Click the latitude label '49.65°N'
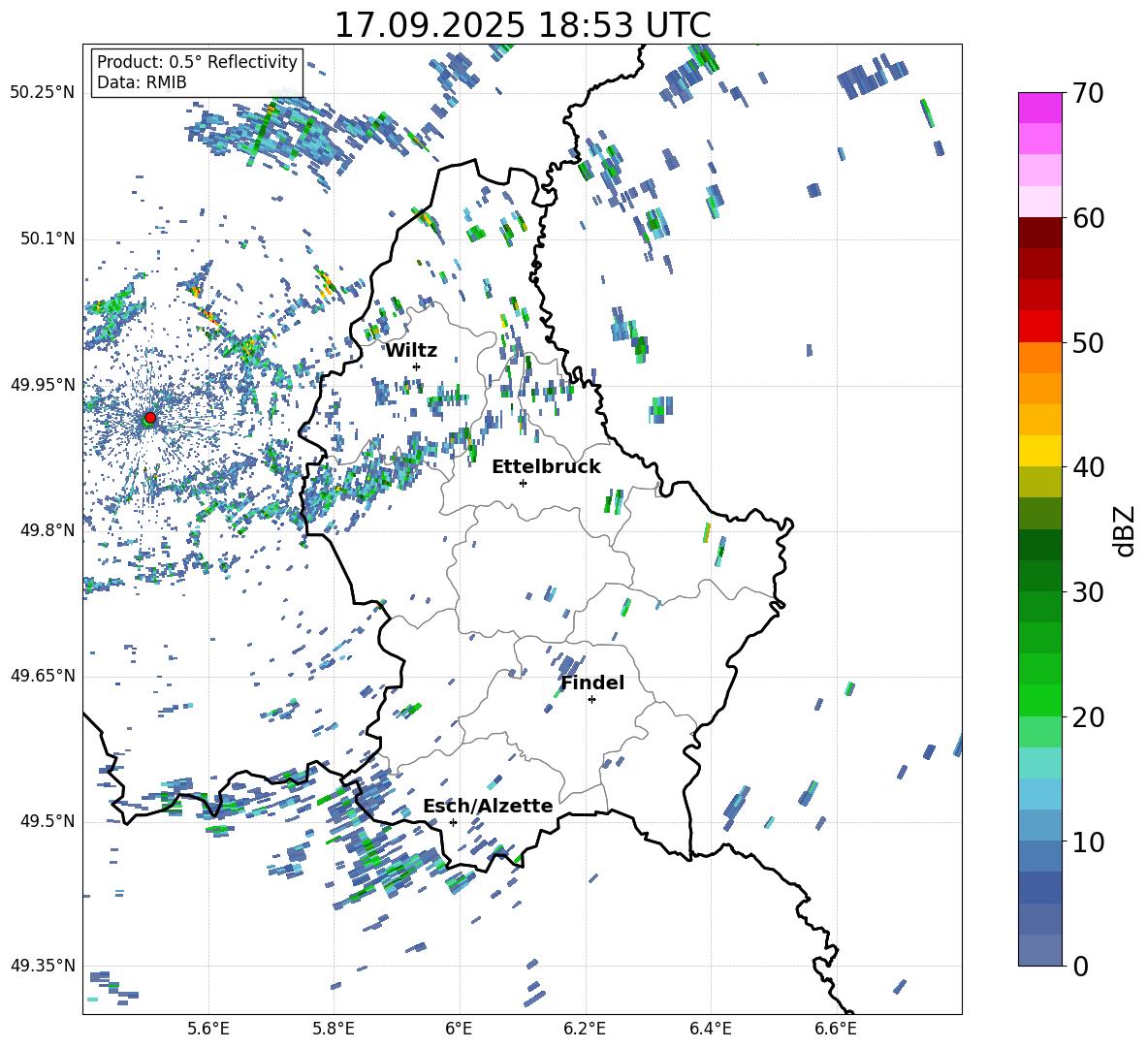This screenshot has height=1048, width=1148. [x=43, y=675]
